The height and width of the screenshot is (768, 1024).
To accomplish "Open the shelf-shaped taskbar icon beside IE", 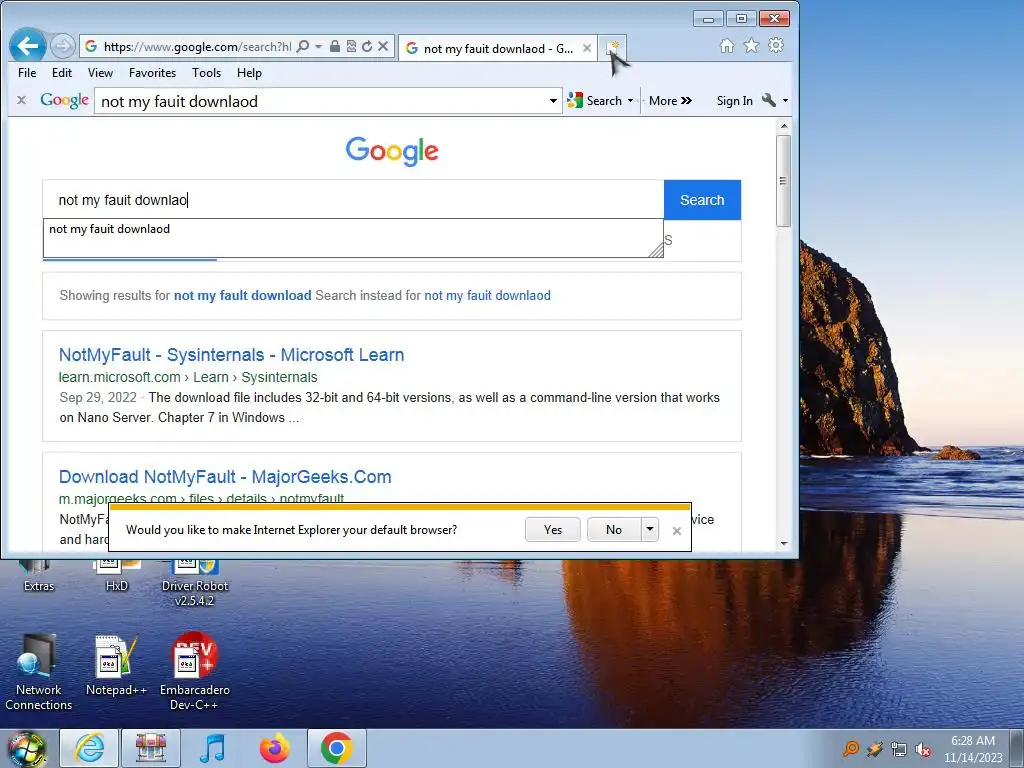I will click(x=151, y=748).
